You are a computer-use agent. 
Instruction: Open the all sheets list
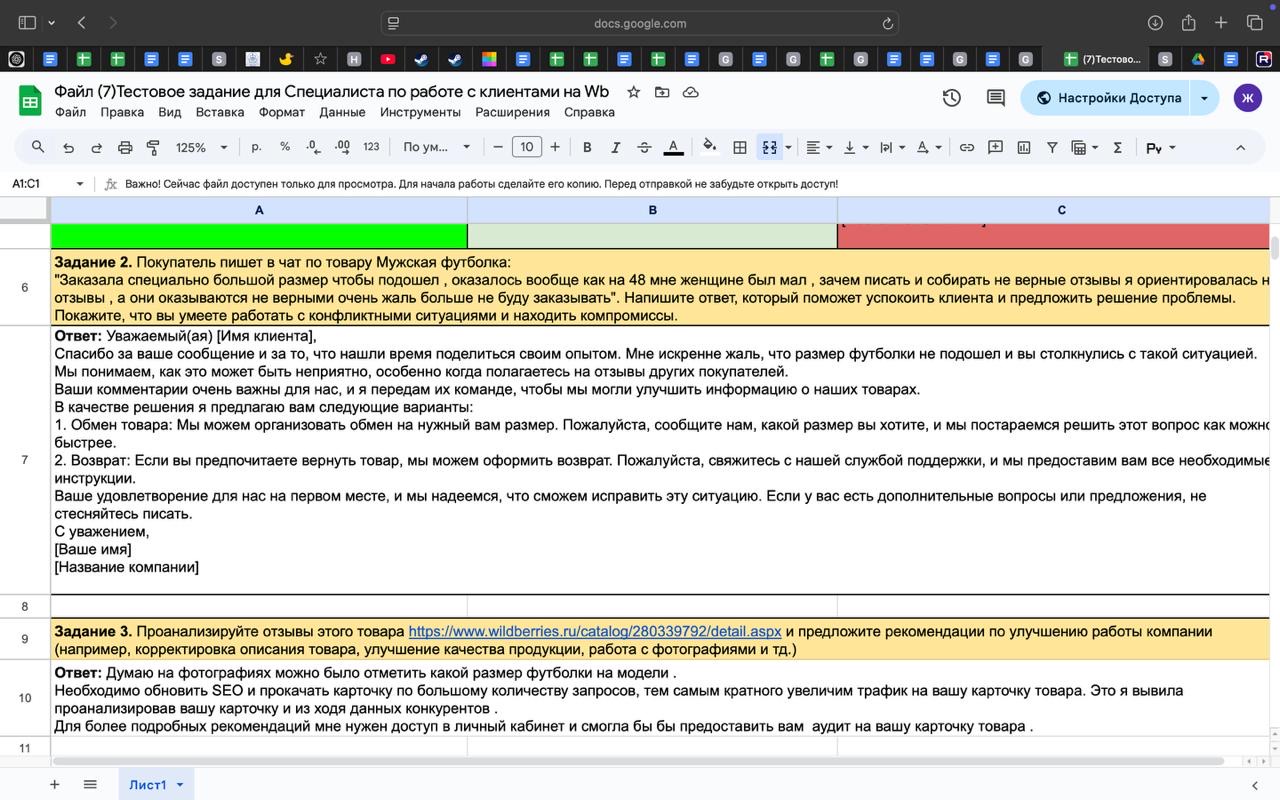90,784
